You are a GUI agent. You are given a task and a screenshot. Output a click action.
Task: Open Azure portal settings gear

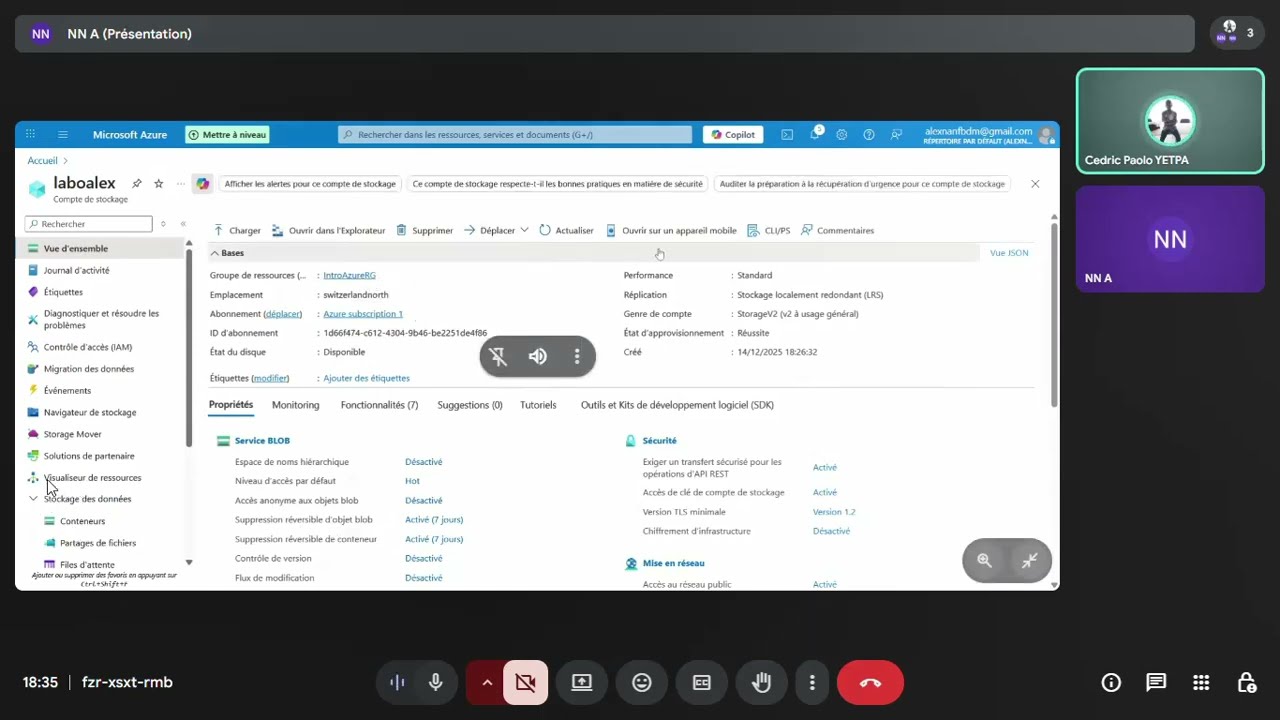click(842, 134)
